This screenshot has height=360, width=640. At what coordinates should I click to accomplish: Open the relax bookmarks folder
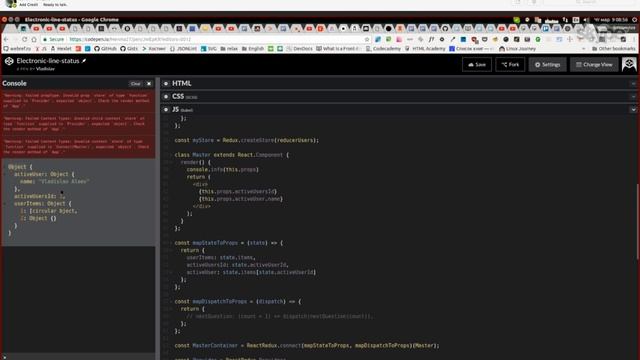(229, 49)
